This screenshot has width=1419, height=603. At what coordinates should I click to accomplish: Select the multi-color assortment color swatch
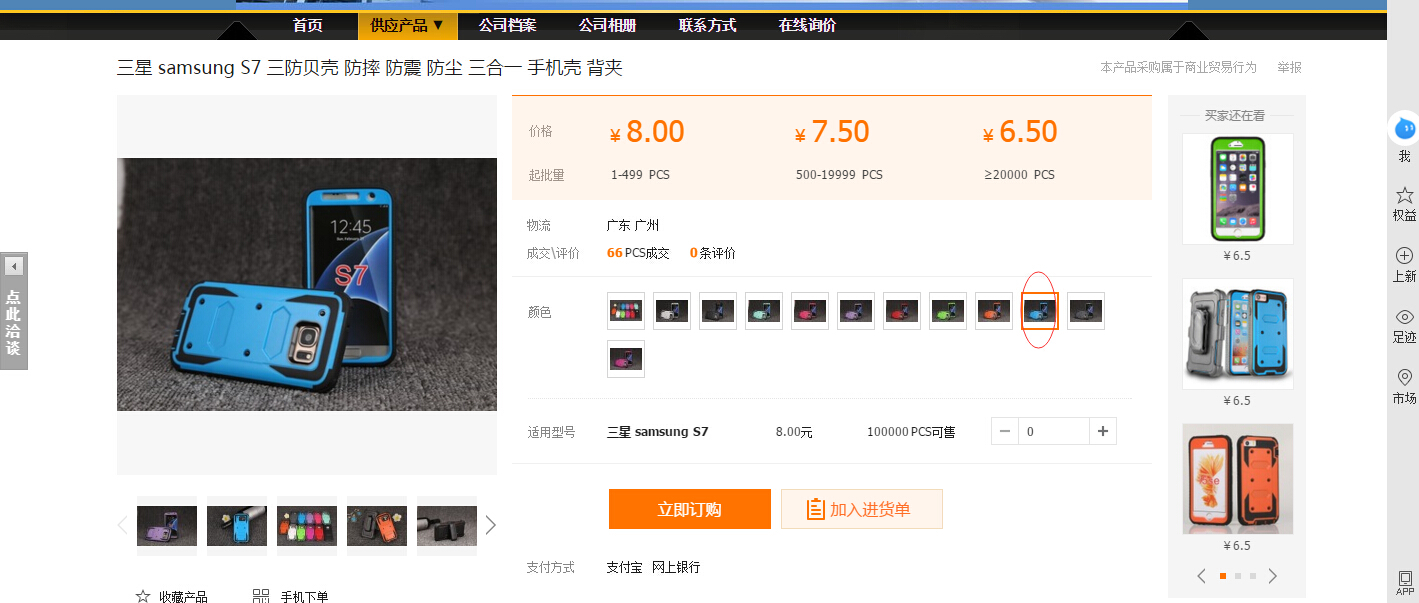(626, 311)
